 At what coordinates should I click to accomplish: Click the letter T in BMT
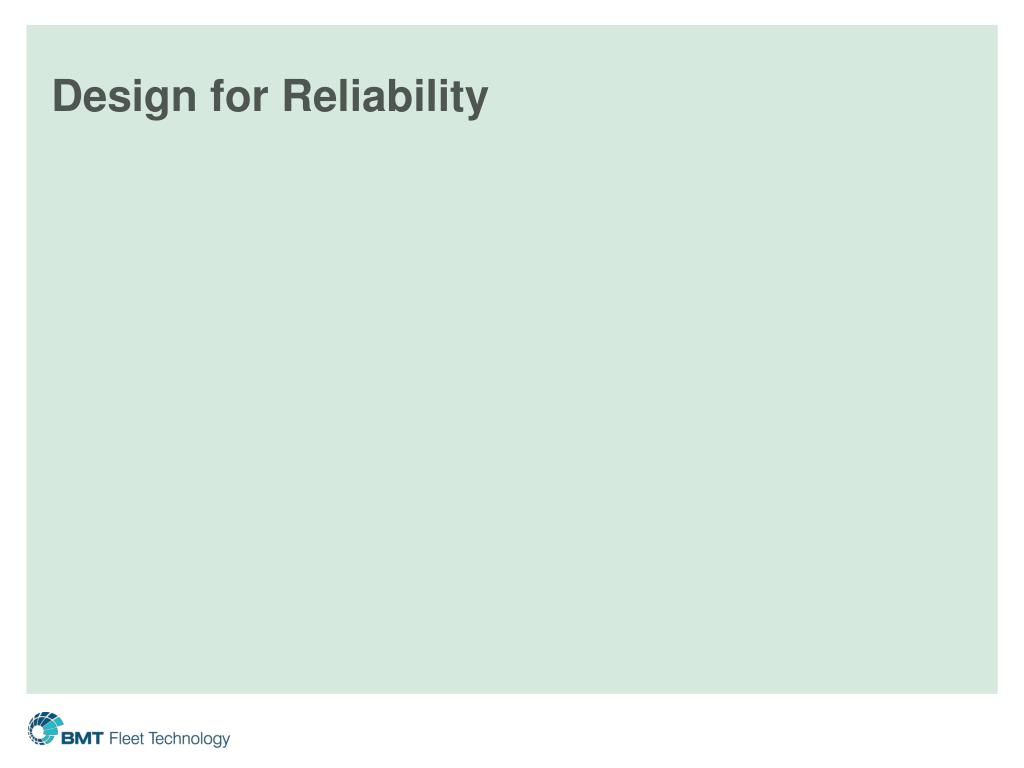click(97, 739)
